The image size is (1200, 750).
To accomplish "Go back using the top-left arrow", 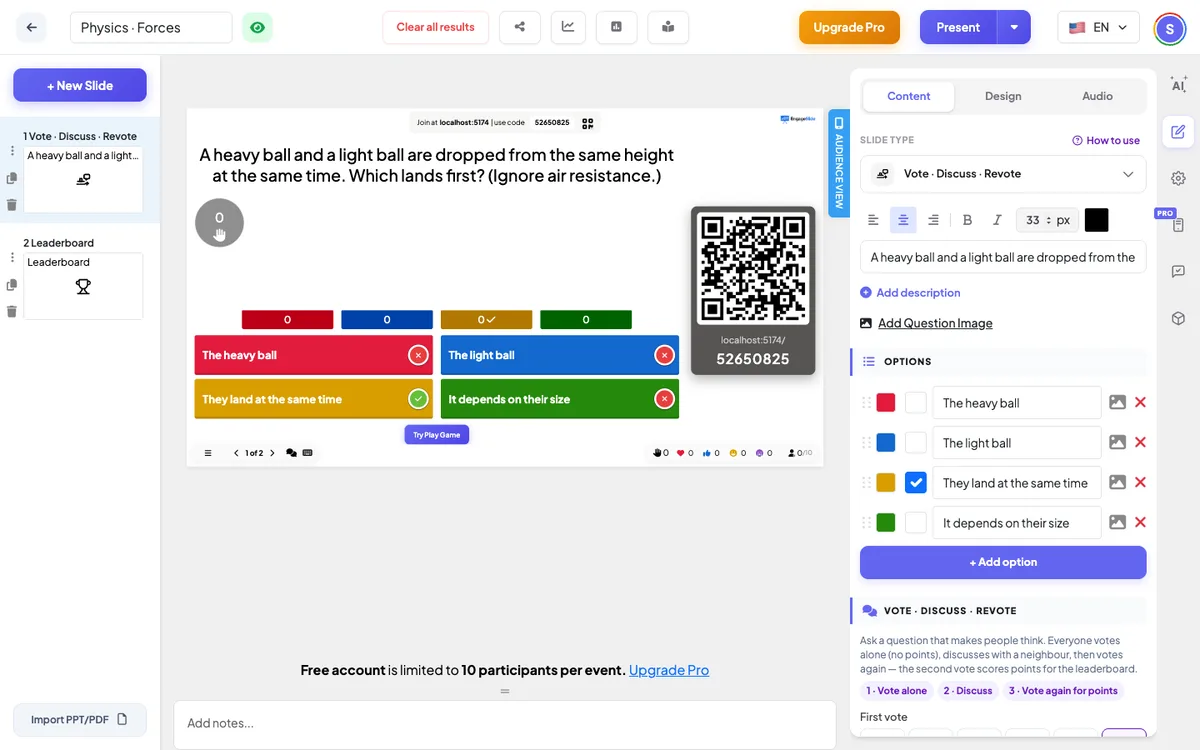I will coord(31,28).
